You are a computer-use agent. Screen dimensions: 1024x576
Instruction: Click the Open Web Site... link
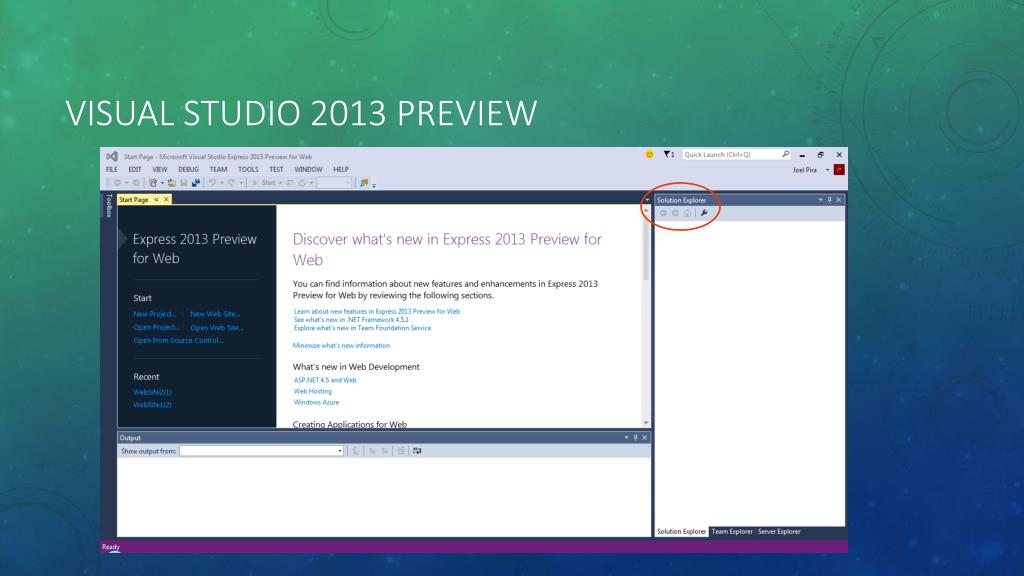[x=217, y=328]
